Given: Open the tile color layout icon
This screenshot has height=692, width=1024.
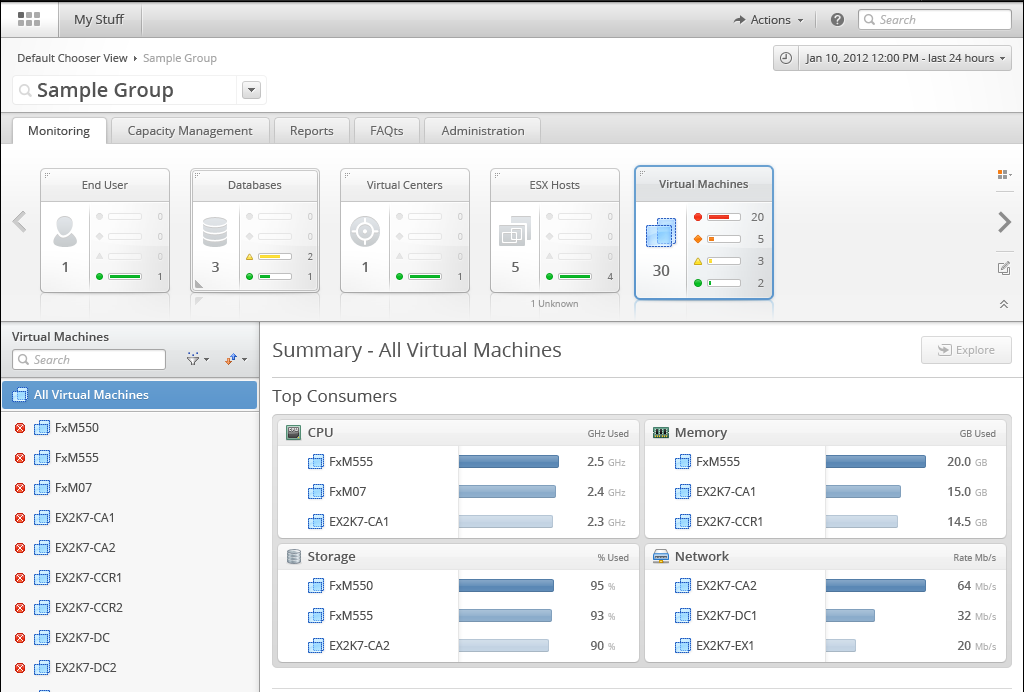Looking at the screenshot, I should (1004, 175).
